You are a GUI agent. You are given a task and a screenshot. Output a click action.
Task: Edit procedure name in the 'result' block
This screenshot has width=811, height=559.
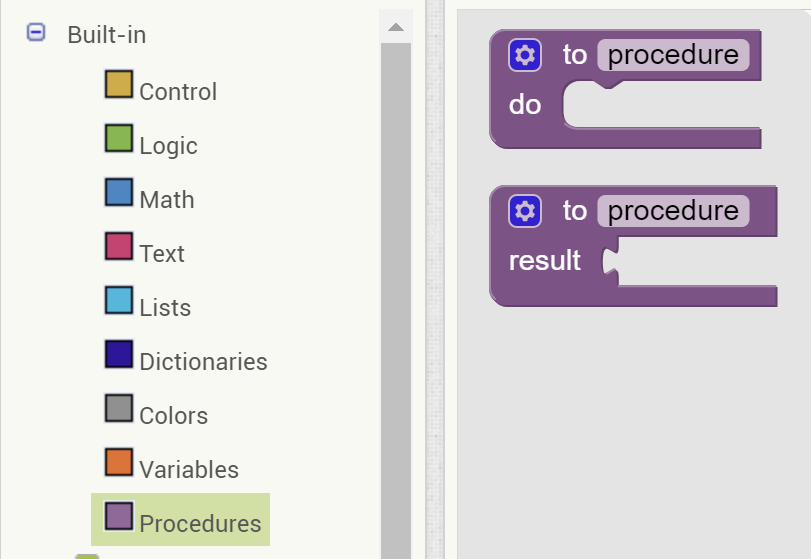tap(673, 211)
